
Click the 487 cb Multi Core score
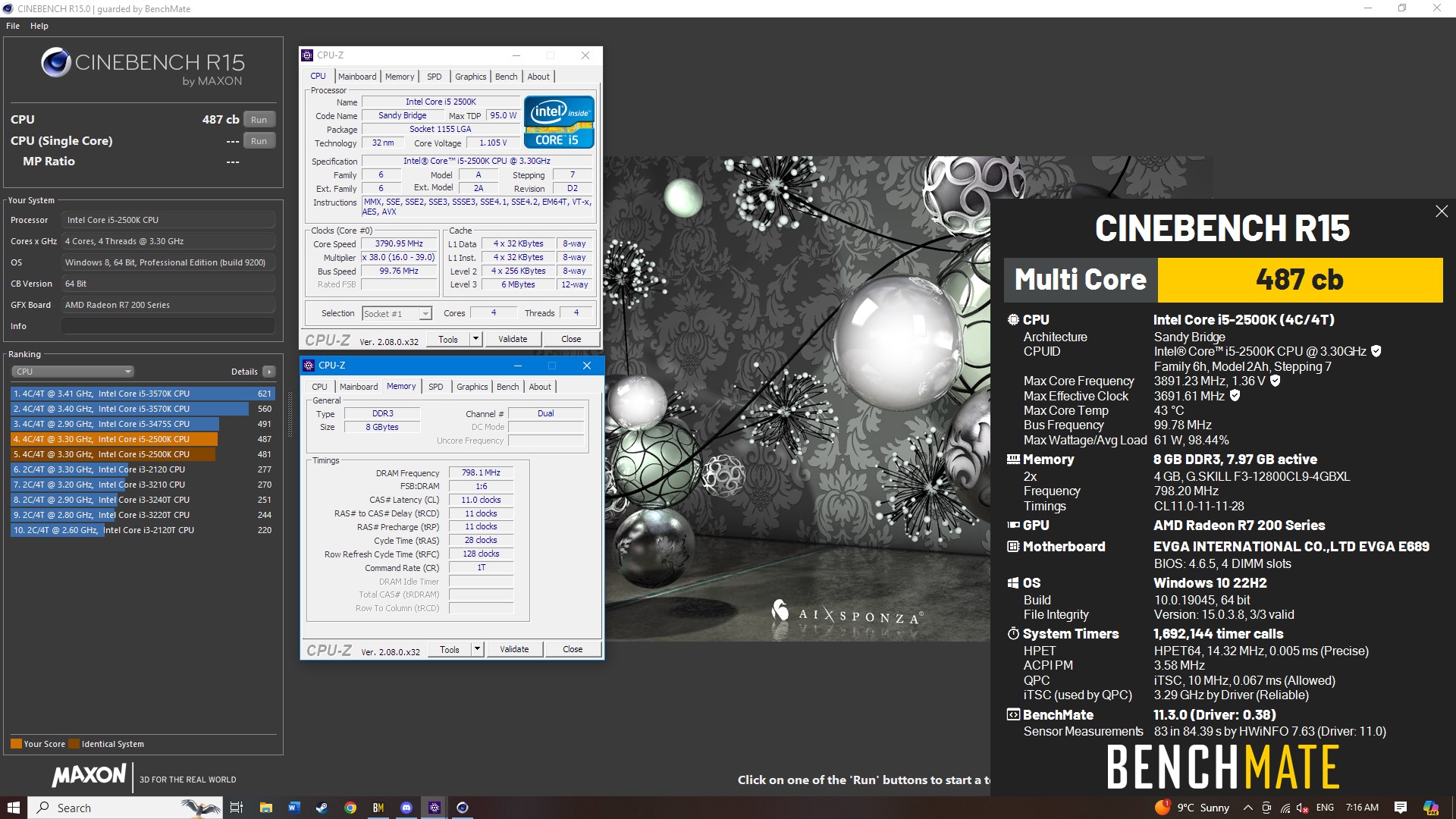1300,280
